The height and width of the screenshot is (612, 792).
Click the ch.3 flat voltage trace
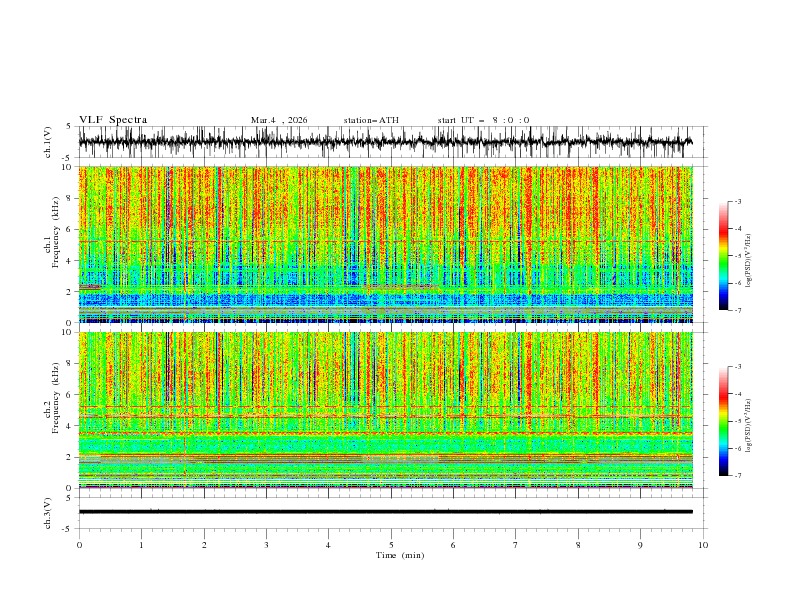(385, 512)
